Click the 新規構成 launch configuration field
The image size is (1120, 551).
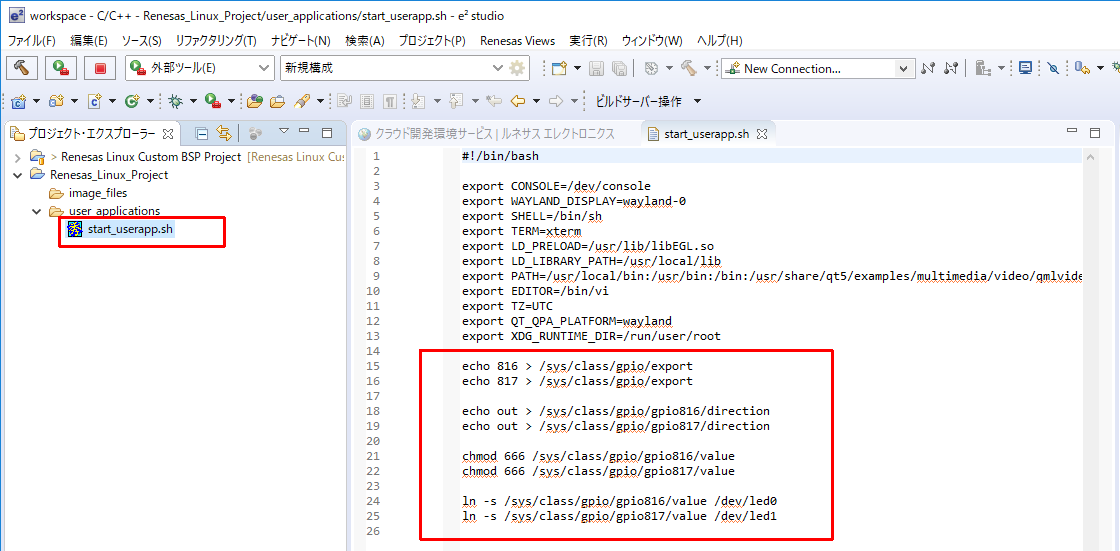[x=385, y=68]
